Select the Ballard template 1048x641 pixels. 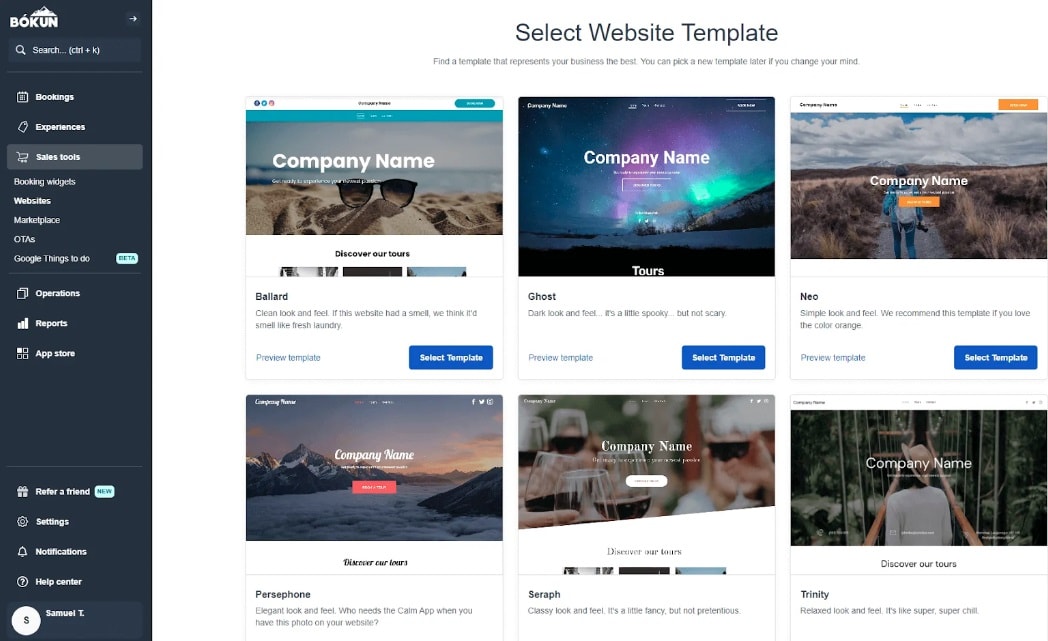coord(450,358)
